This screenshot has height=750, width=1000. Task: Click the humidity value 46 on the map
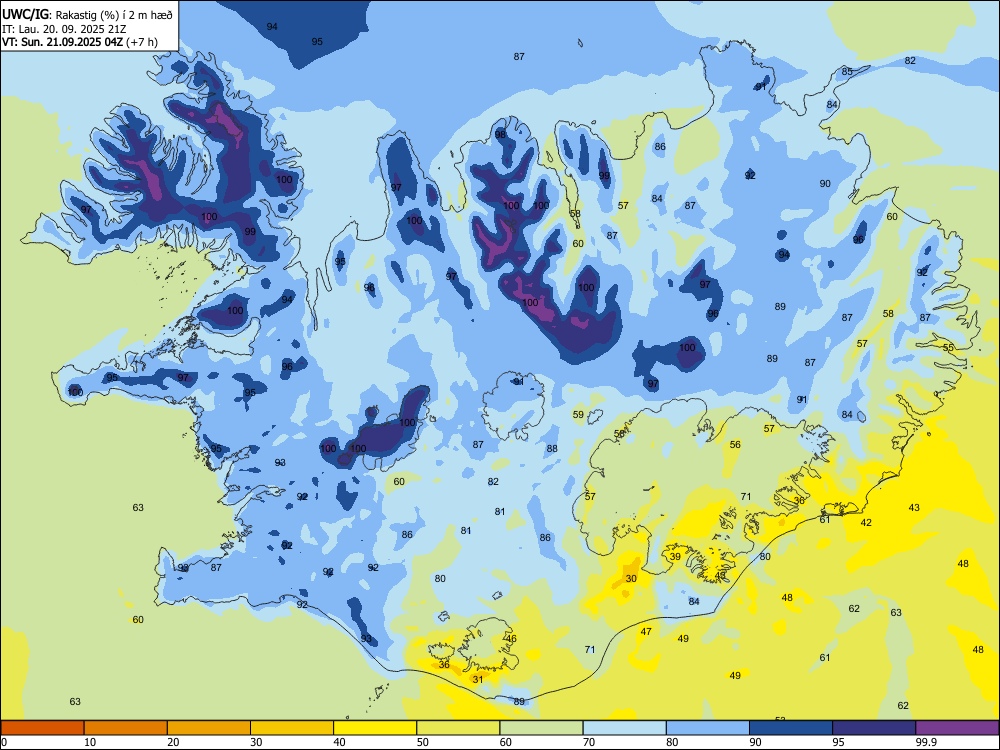[511, 638]
